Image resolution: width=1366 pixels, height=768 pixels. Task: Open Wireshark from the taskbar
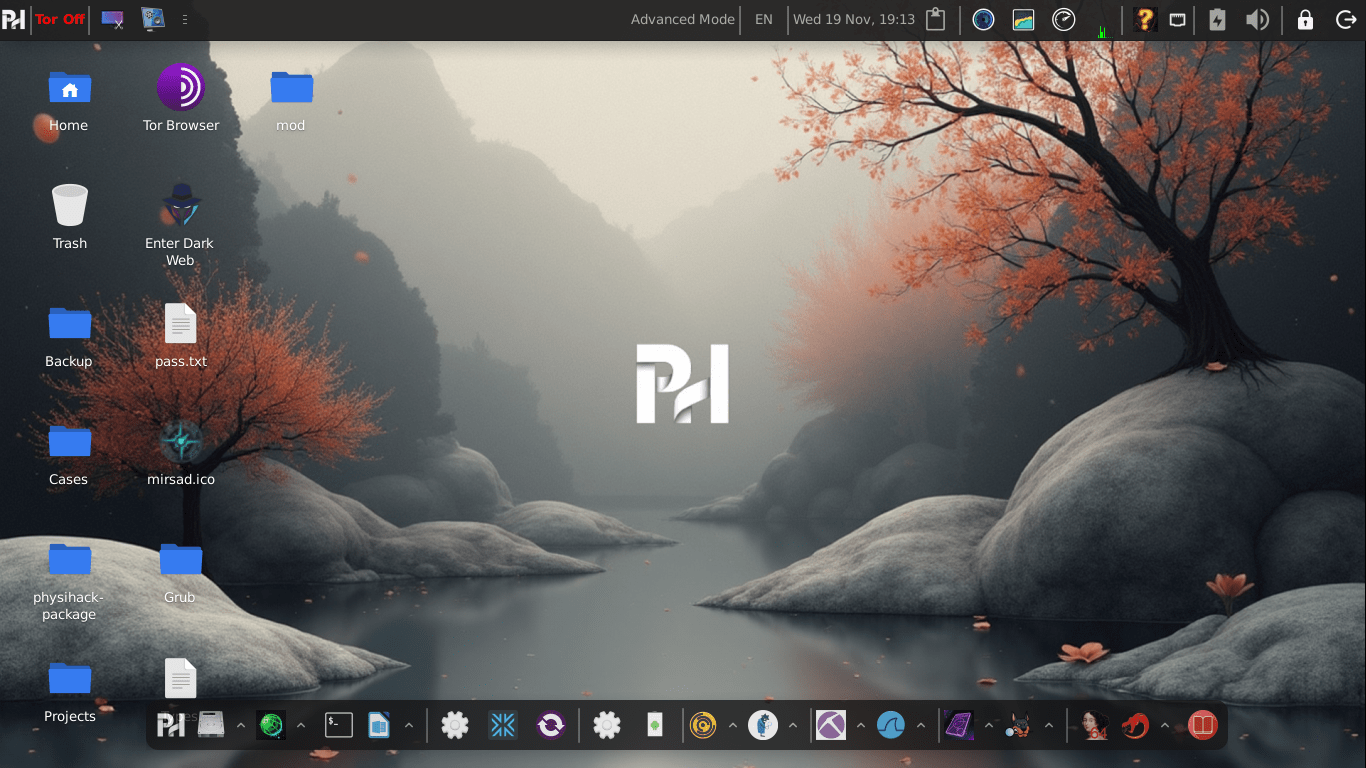coord(890,724)
